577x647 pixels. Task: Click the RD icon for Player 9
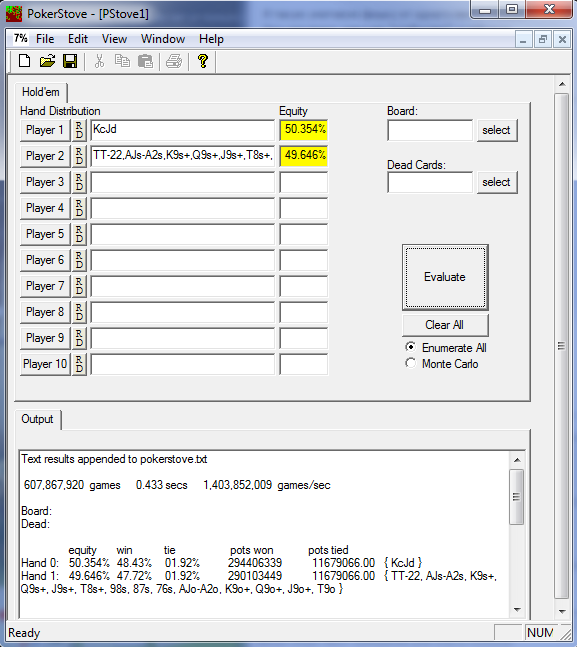tap(79, 338)
